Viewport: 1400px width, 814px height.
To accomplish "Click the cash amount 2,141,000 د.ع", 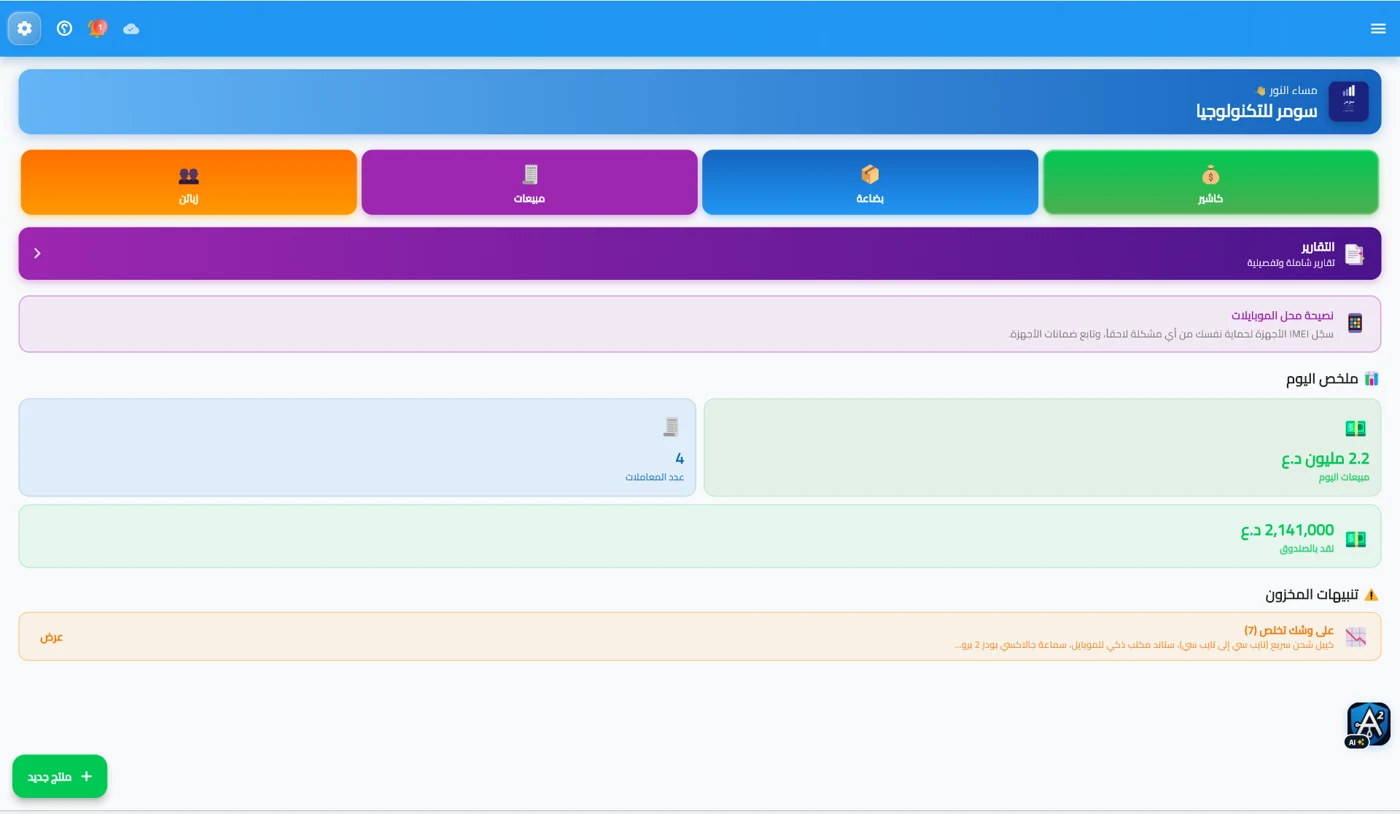I will click(x=1287, y=530).
